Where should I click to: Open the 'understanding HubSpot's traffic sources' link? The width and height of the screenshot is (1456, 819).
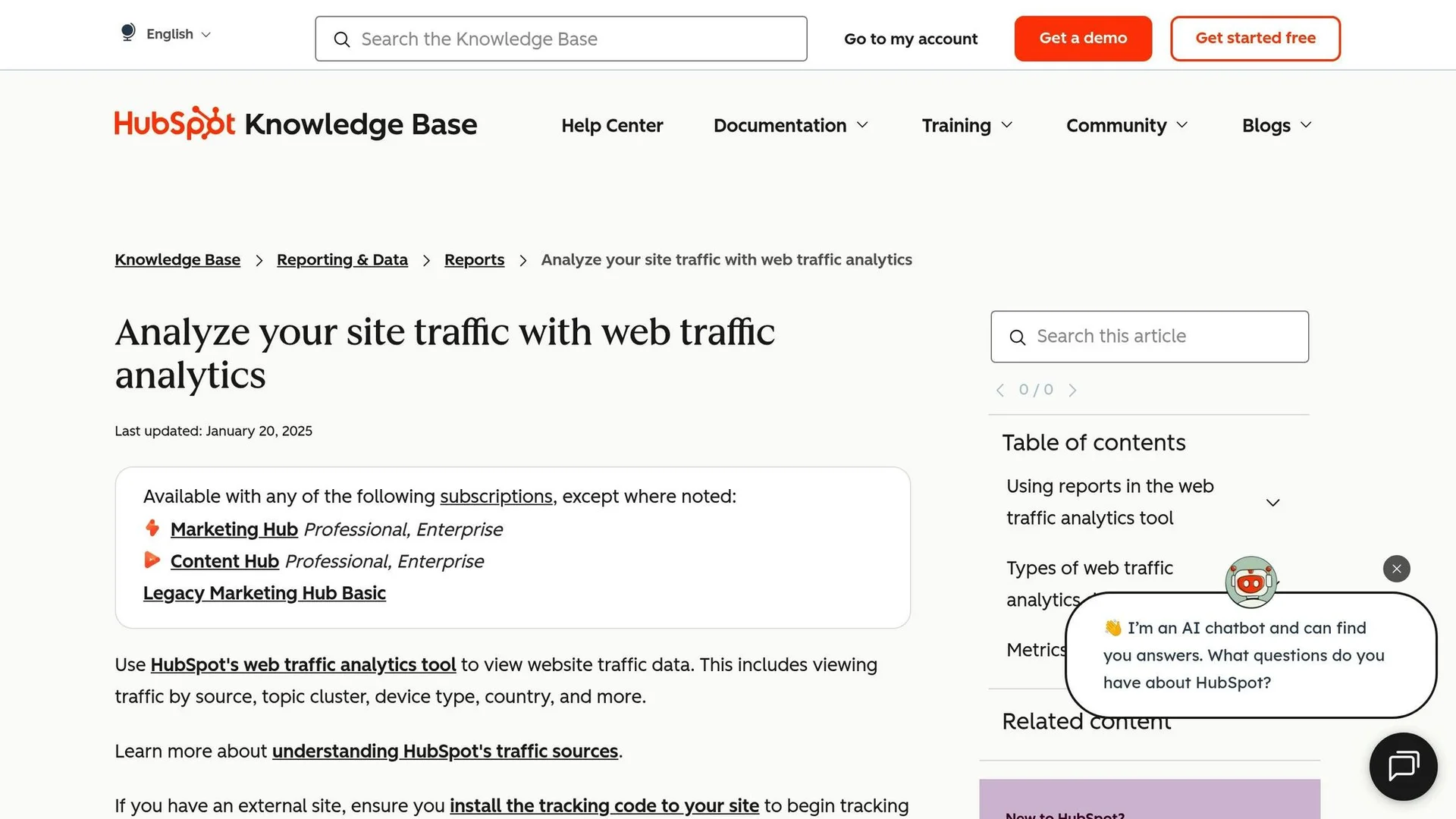click(x=445, y=751)
